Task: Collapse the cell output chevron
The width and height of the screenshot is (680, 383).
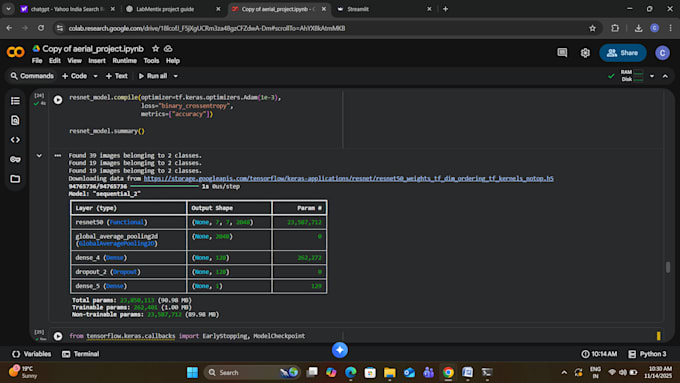Action: point(39,155)
